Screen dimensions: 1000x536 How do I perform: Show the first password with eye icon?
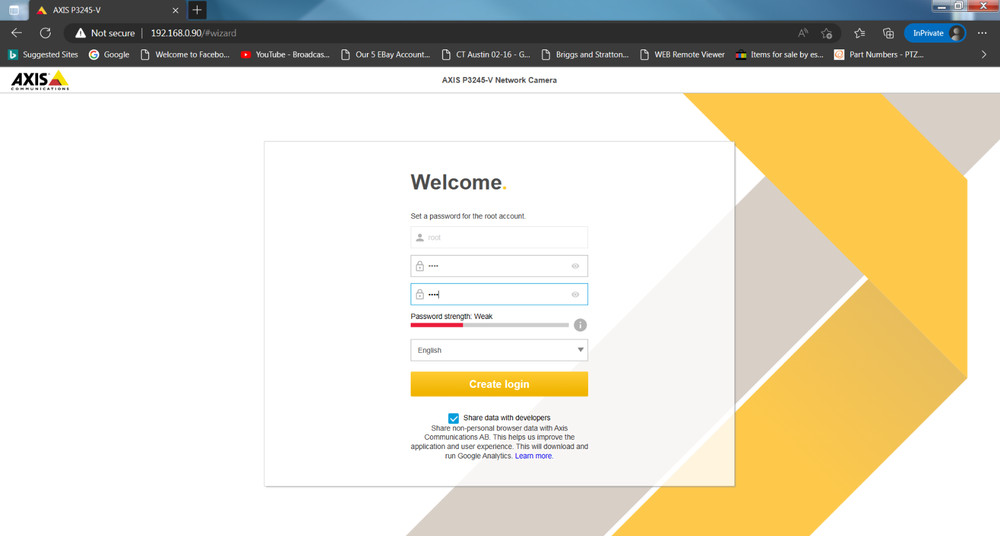(x=575, y=266)
